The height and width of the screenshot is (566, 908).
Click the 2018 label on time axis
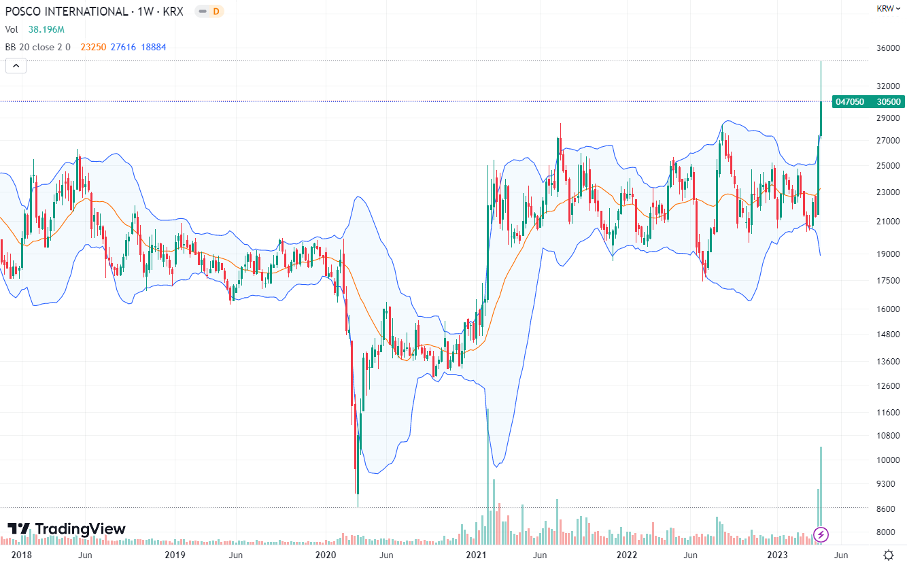(x=23, y=553)
